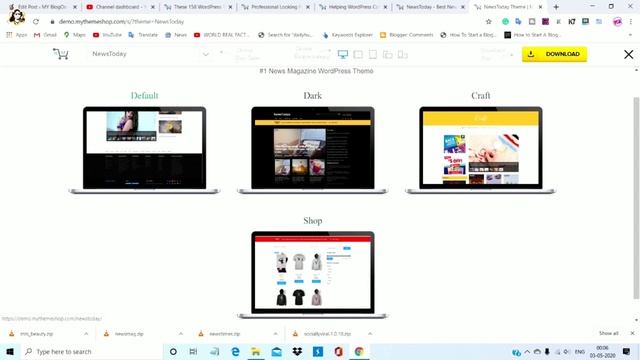Open the Gmail bookmark
The height and width of the screenshot is (360, 640).
(45, 35)
